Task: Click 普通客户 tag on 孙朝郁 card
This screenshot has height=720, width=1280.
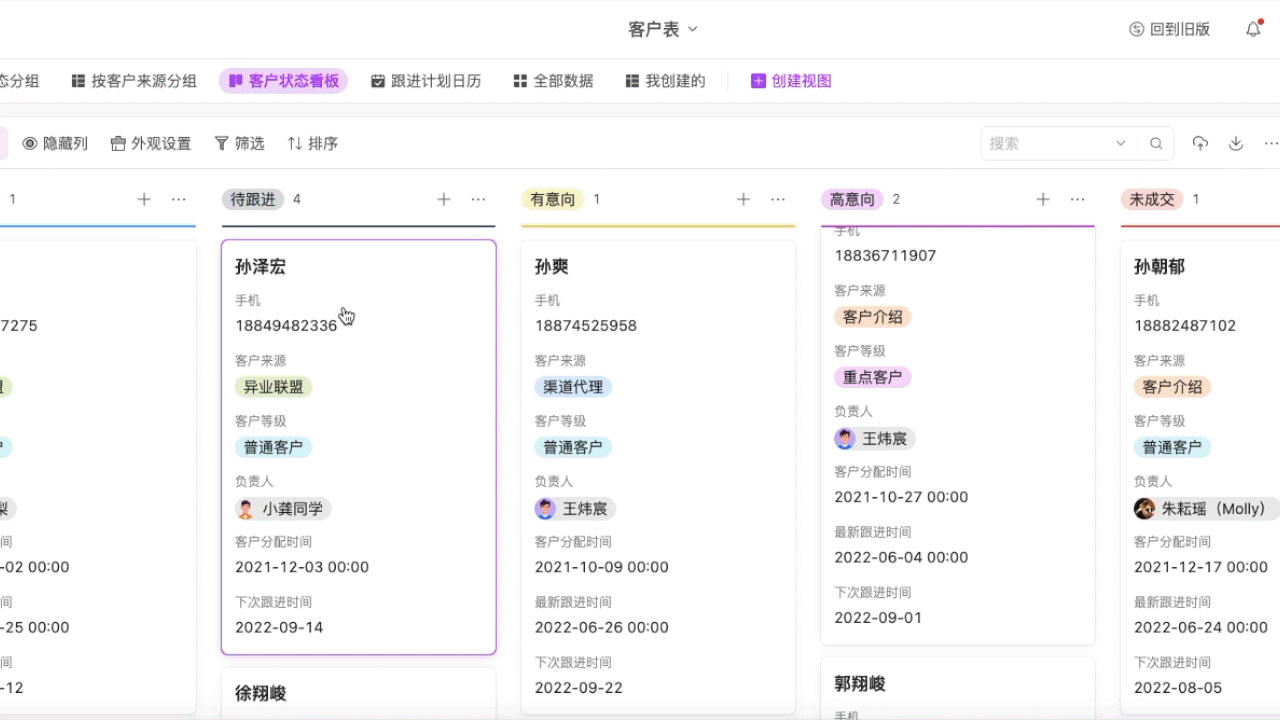Action: (1173, 447)
